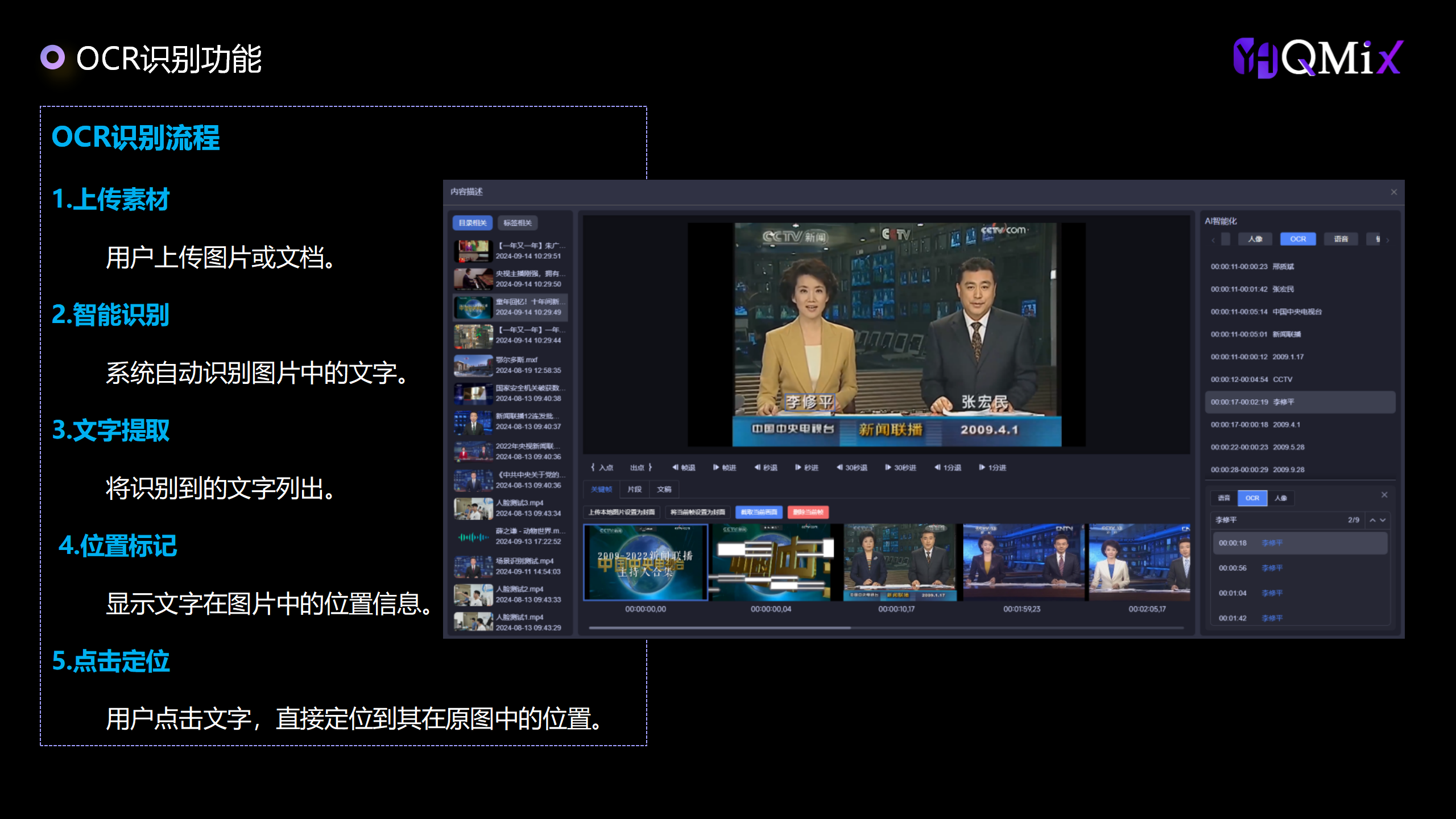Close the lower OCR search panel
The image size is (1456, 819).
1384,495
